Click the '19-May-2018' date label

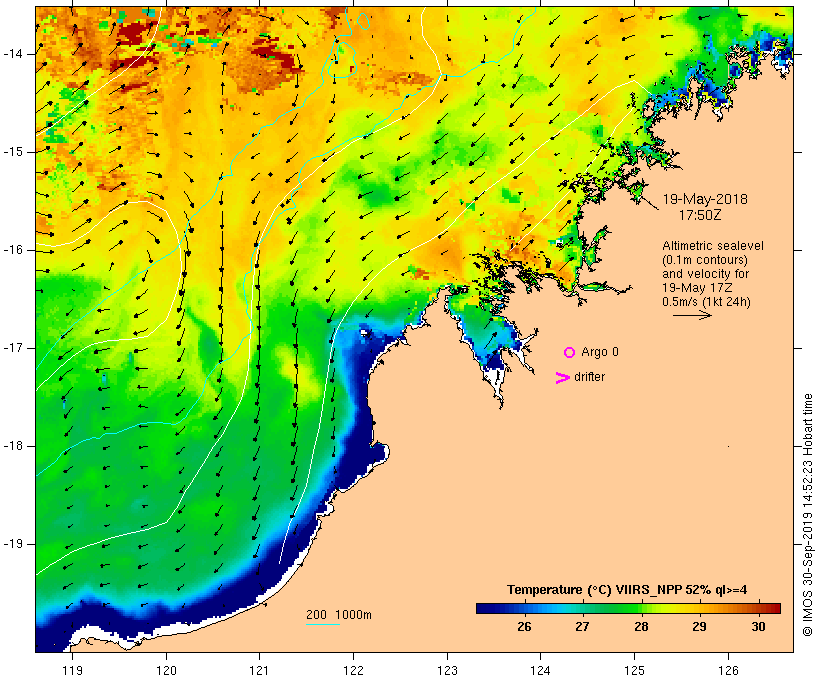click(x=705, y=199)
